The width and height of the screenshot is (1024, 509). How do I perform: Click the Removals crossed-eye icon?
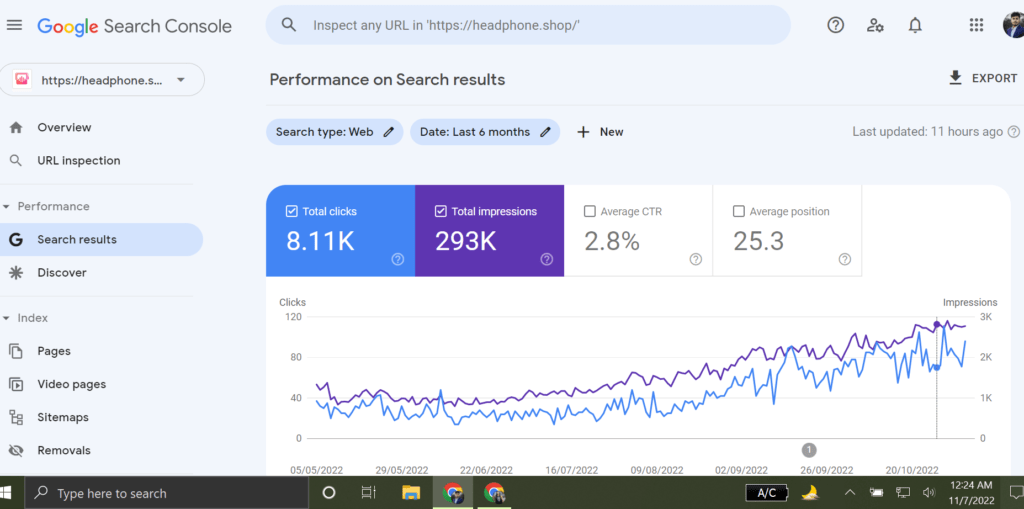coord(16,451)
